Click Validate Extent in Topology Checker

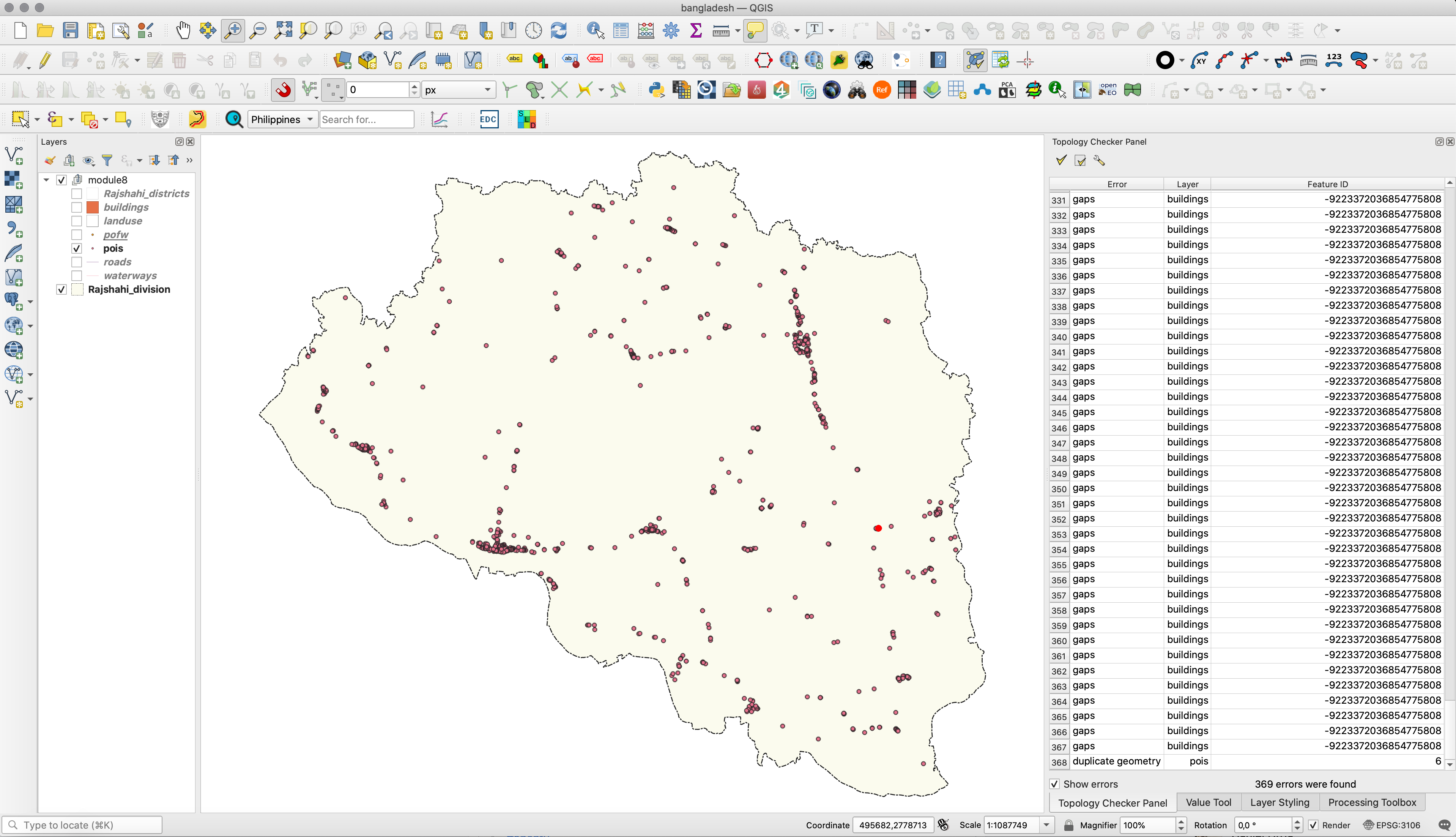click(x=1080, y=160)
